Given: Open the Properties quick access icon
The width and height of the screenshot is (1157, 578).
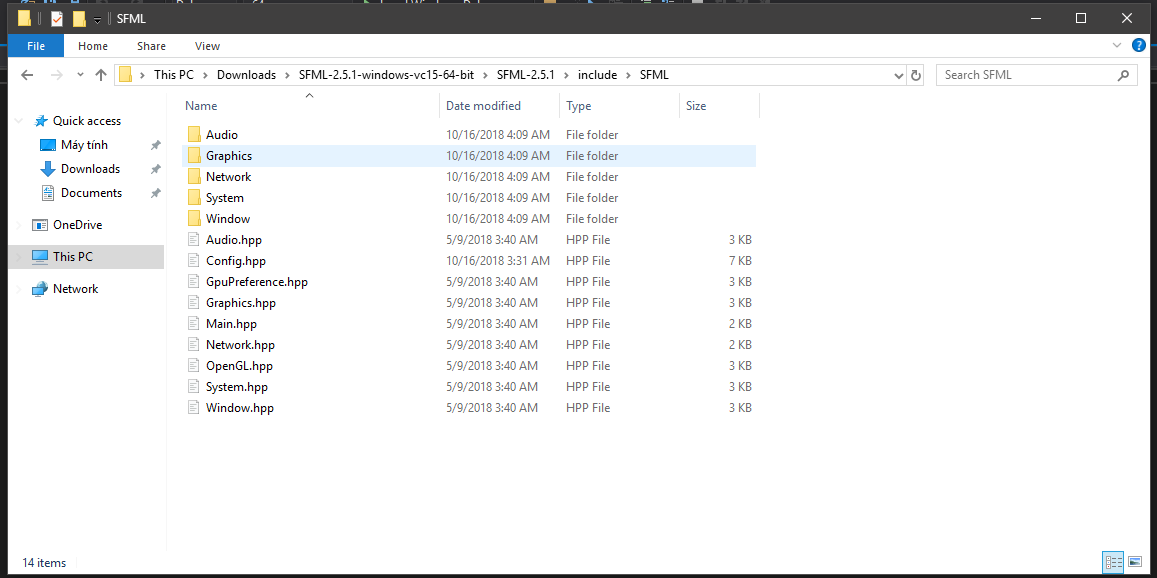Looking at the screenshot, I should click(x=56, y=18).
